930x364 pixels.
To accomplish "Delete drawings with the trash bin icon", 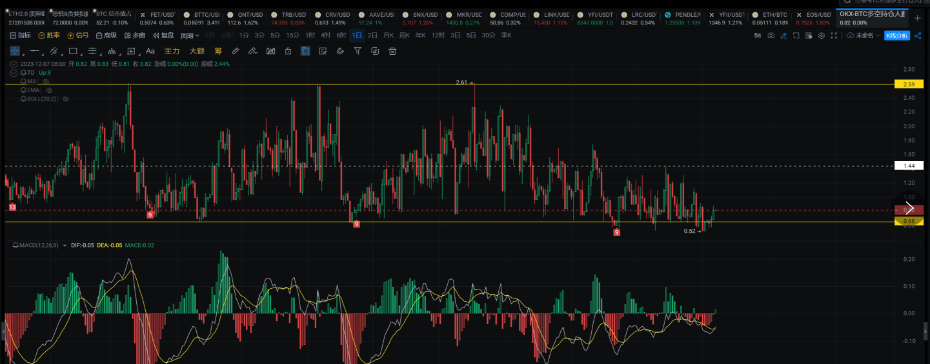I will [392, 51].
